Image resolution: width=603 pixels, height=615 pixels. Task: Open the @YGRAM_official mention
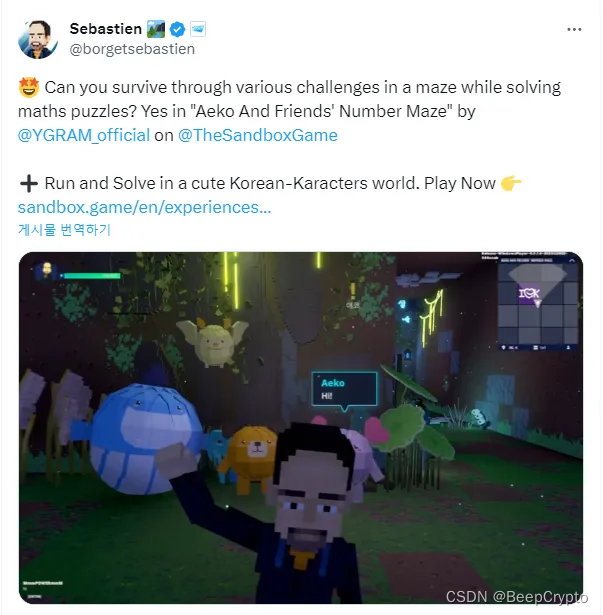click(x=84, y=135)
